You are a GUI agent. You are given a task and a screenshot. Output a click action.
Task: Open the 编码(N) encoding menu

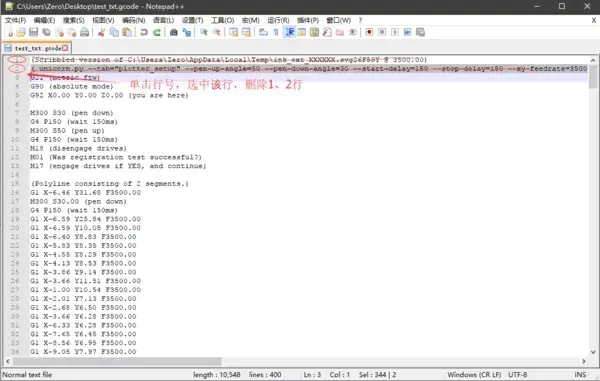pyautogui.click(x=134, y=20)
